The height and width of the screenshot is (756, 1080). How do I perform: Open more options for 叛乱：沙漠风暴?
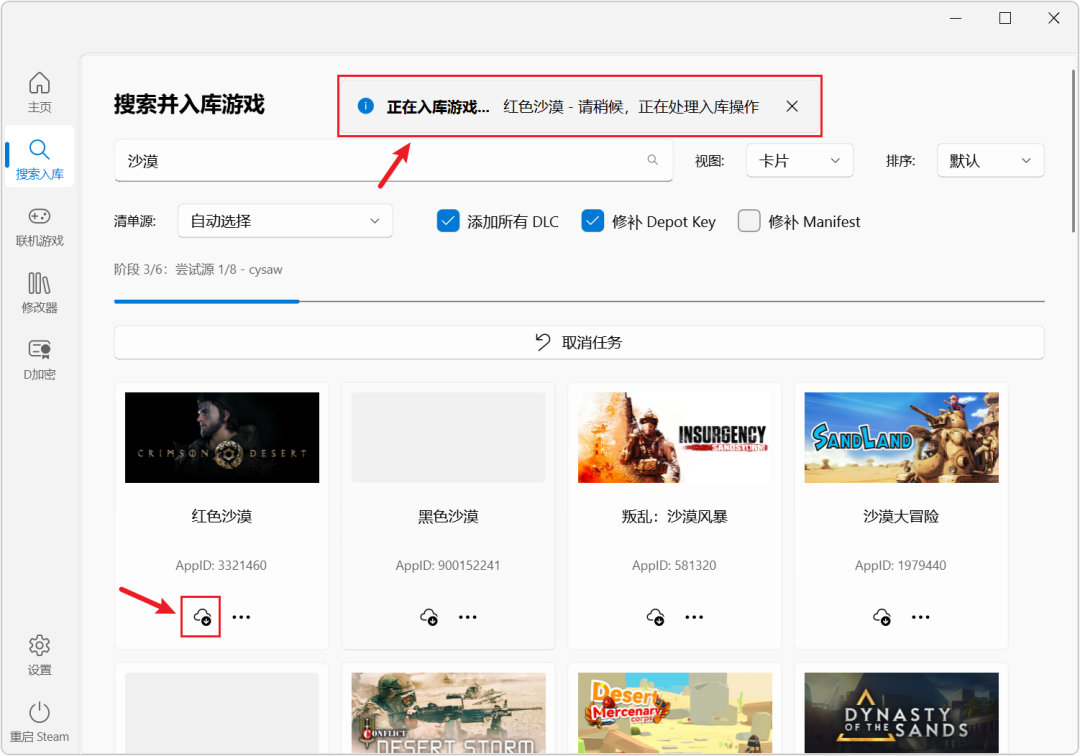(x=694, y=617)
